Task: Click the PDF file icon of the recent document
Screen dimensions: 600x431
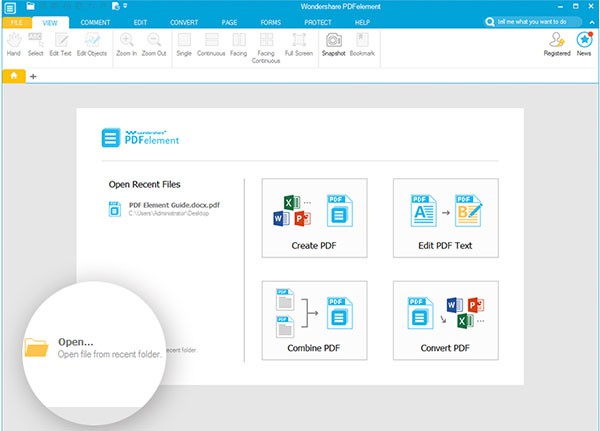Action: click(x=115, y=209)
